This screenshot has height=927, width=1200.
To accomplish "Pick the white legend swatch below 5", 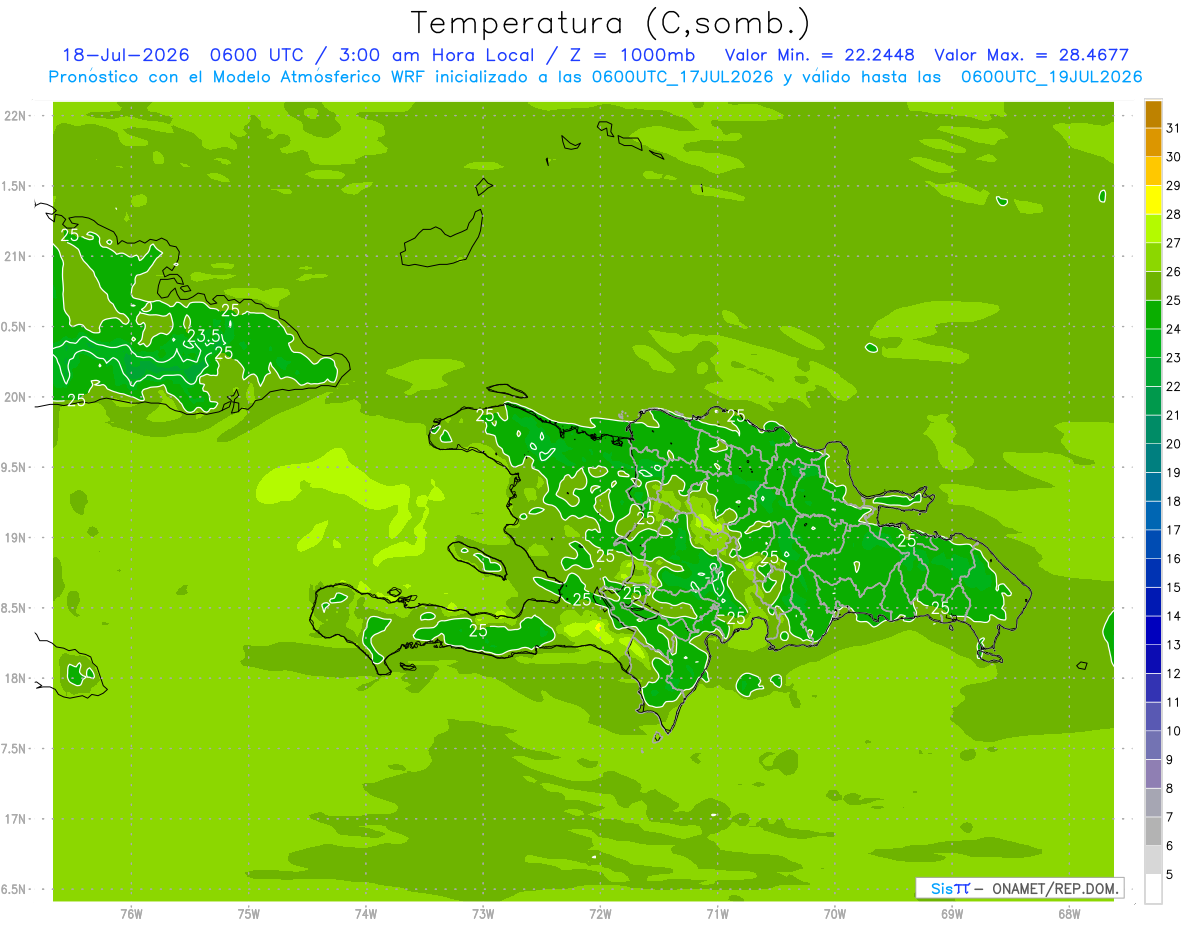I will click(1154, 888).
